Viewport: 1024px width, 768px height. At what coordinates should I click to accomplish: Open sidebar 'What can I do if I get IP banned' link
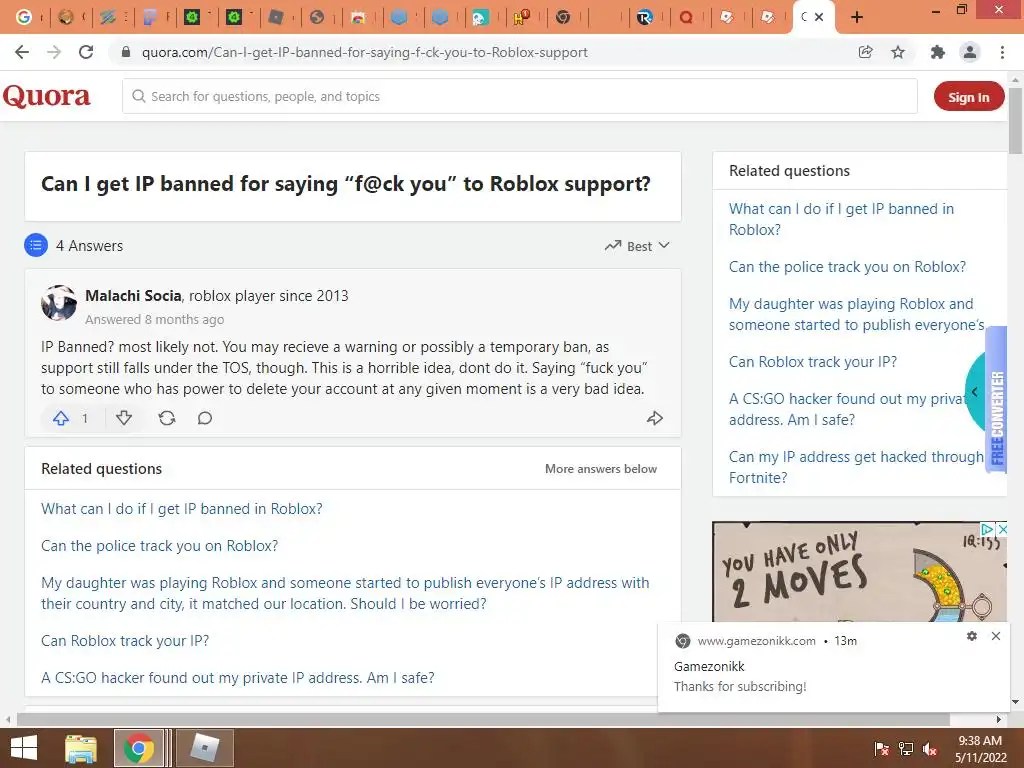click(841, 219)
